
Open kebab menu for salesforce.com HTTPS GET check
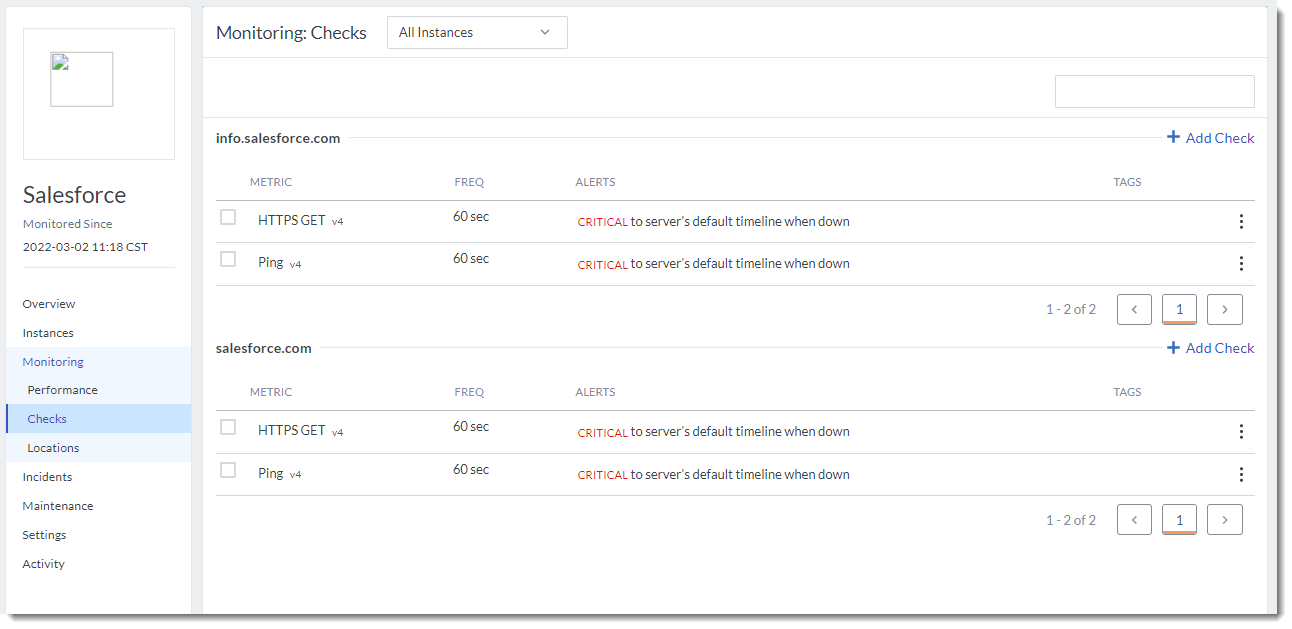1241,432
